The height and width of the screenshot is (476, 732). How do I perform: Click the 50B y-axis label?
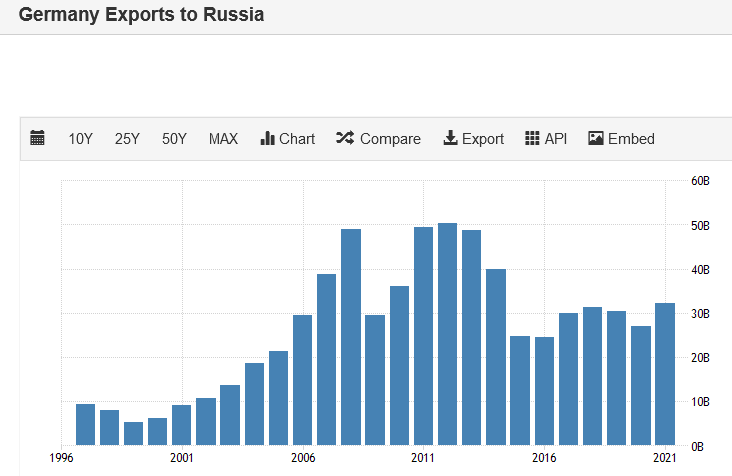pyautogui.click(x=700, y=225)
